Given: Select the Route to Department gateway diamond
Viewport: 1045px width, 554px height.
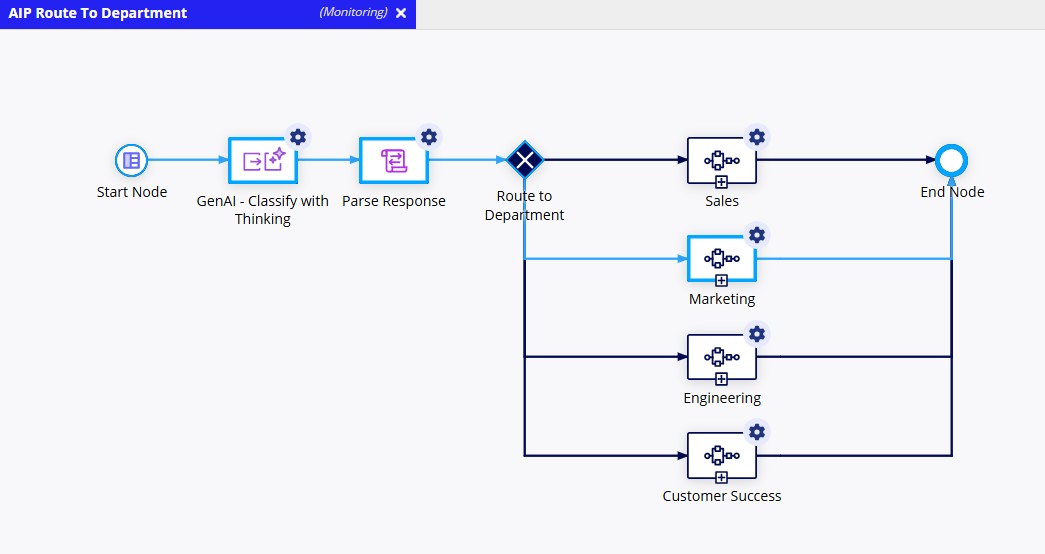Looking at the screenshot, I should coord(525,160).
